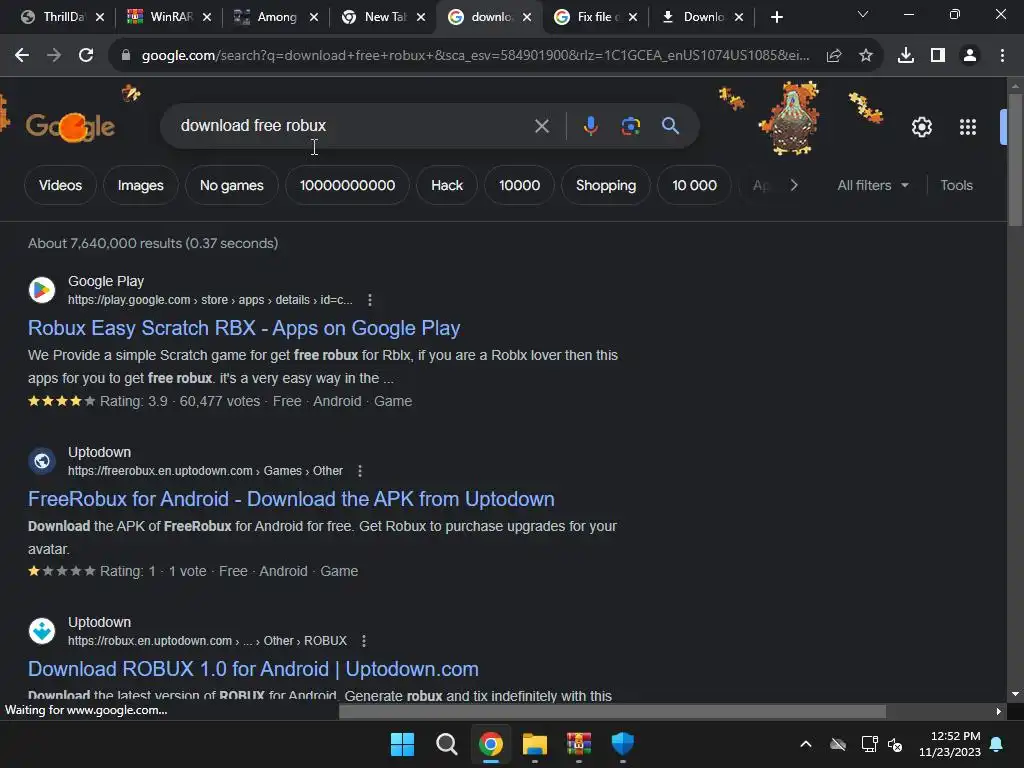This screenshot has height=768, width=1024.
Task: Click the address bar URL
Action: tap(475, 56)
